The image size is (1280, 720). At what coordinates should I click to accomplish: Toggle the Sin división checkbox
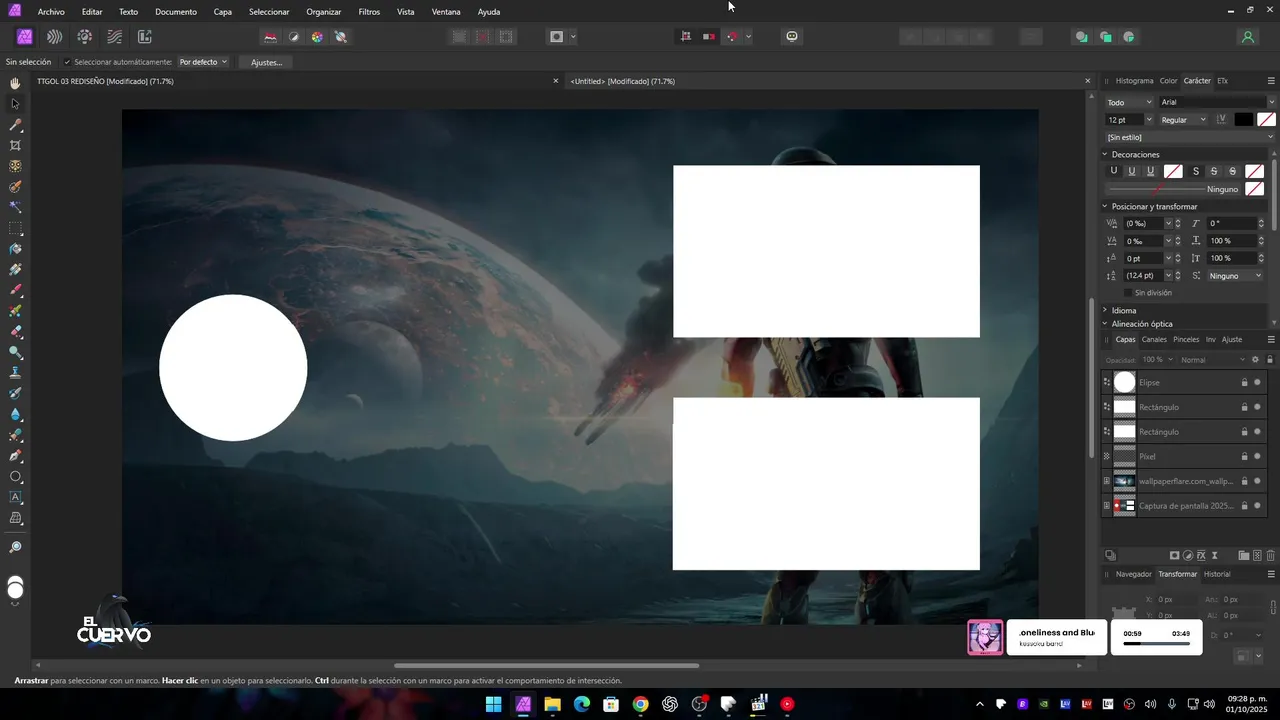coord(1128,293)
